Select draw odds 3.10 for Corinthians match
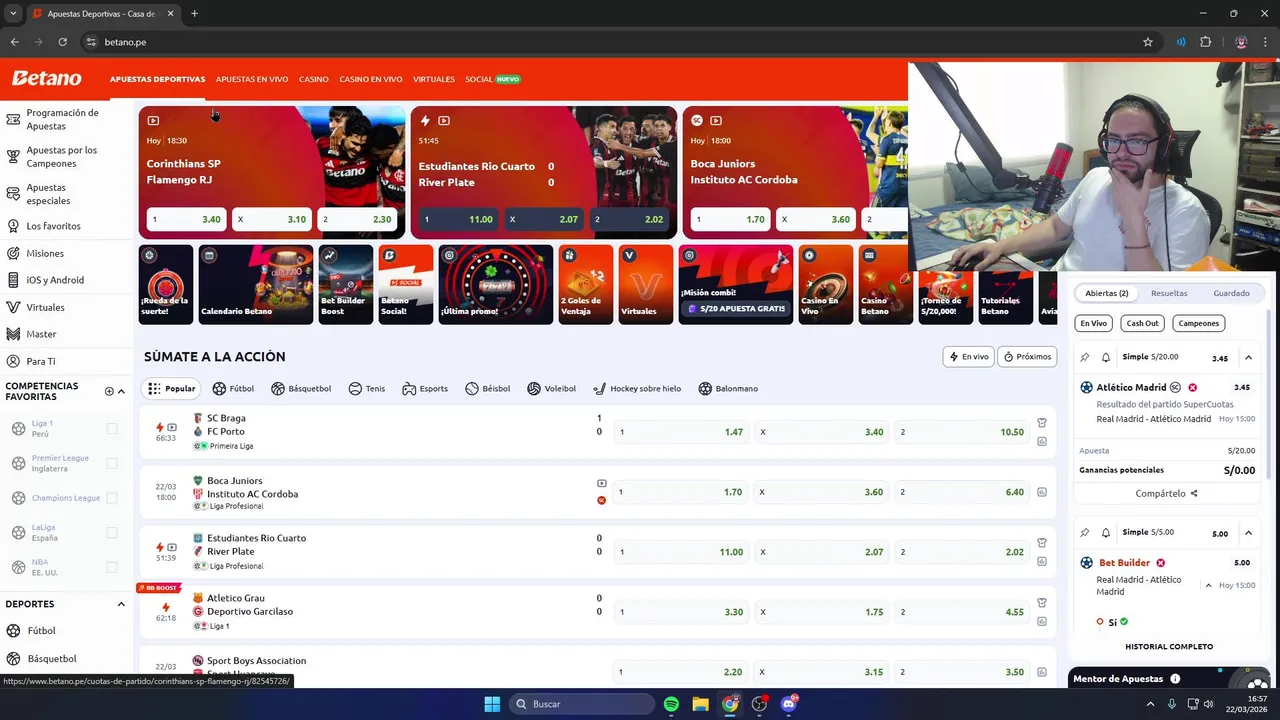This screenshot has width=1280, height=720. coord(272,219)
